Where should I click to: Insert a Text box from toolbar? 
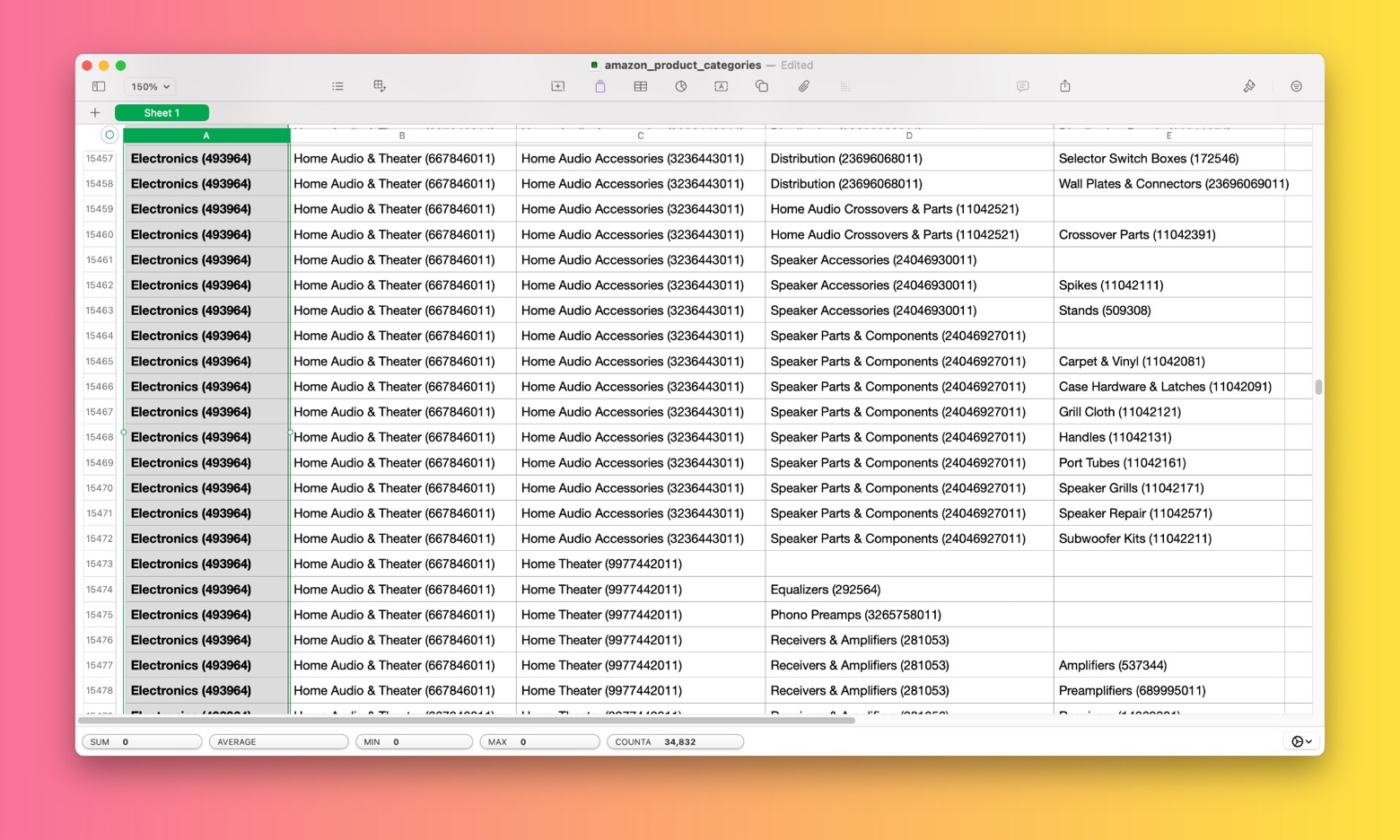721,86
